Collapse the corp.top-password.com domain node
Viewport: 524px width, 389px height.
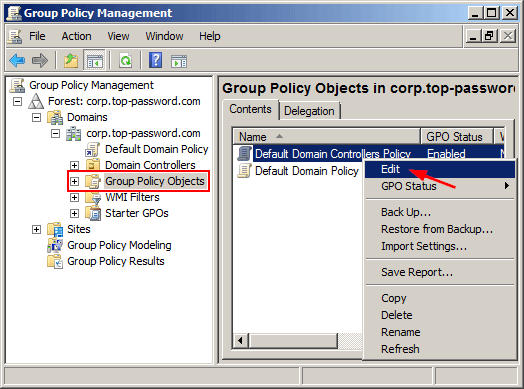click(55, 133)
